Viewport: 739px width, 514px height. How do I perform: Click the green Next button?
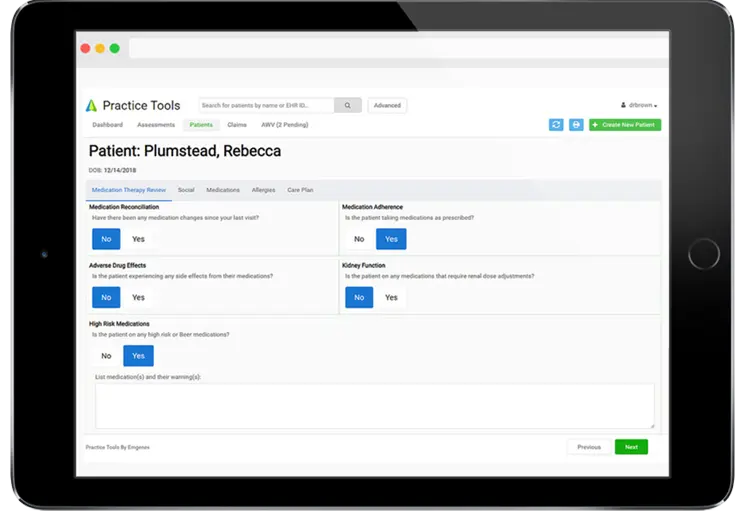pyautogui.click(x=632, y=447)
